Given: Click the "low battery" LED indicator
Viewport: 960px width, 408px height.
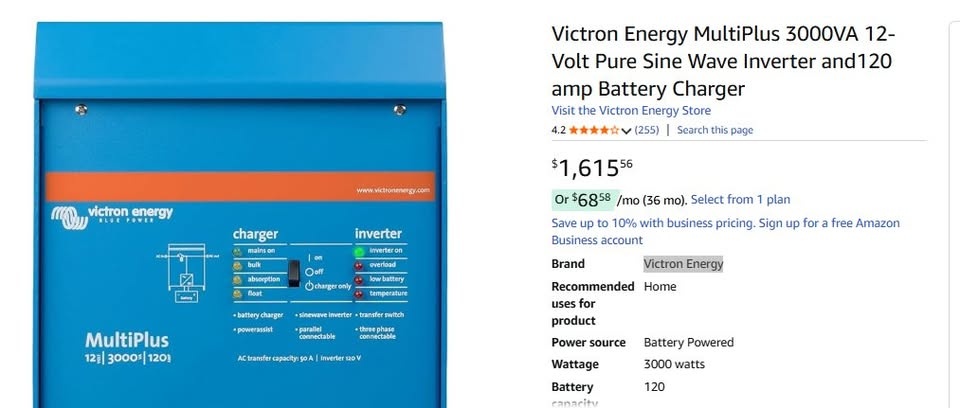Looking at the screenshot, I should [360, 279].
